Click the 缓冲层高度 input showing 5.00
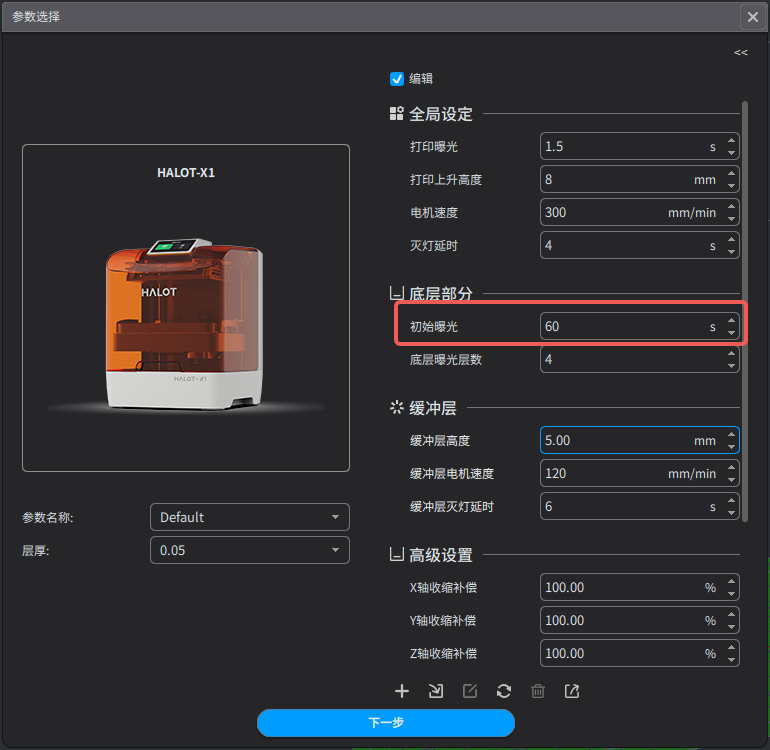 (639, 440)
